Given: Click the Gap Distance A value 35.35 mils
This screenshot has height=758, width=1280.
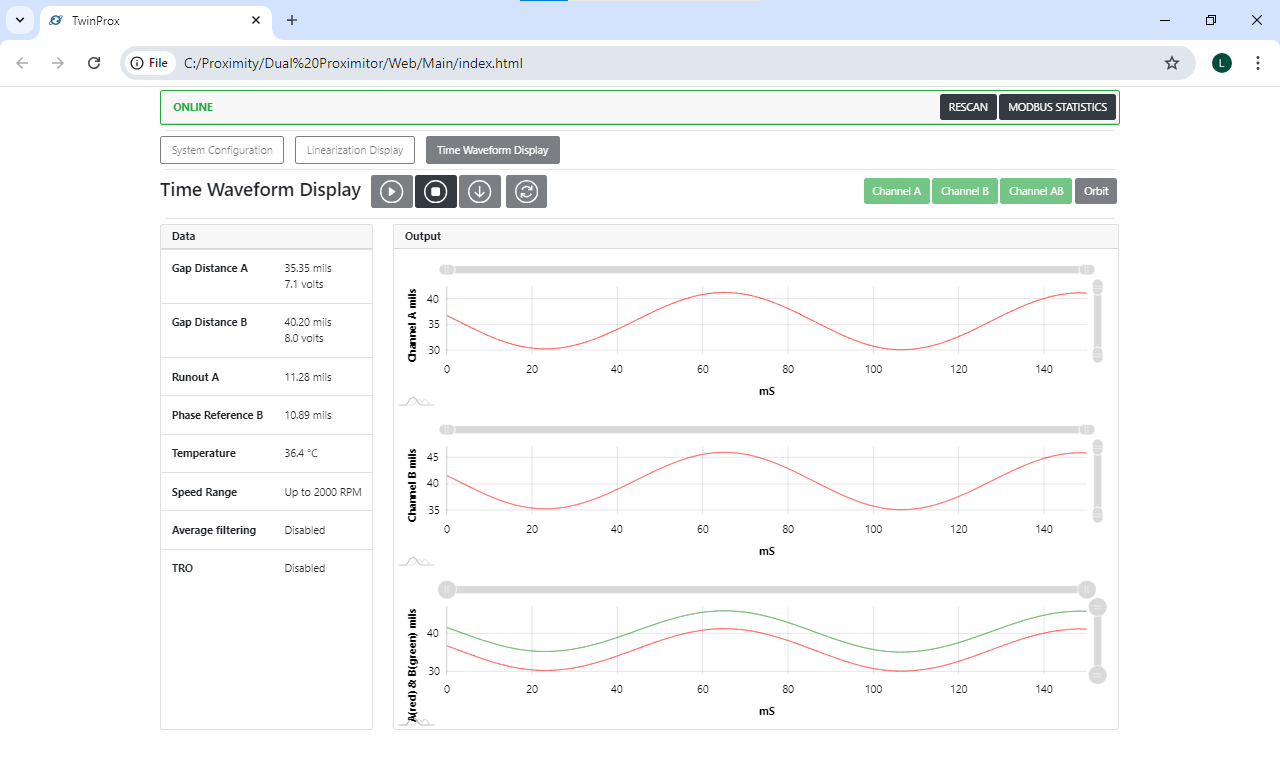Looking at the screenshot, I should (x=308, y=268).
